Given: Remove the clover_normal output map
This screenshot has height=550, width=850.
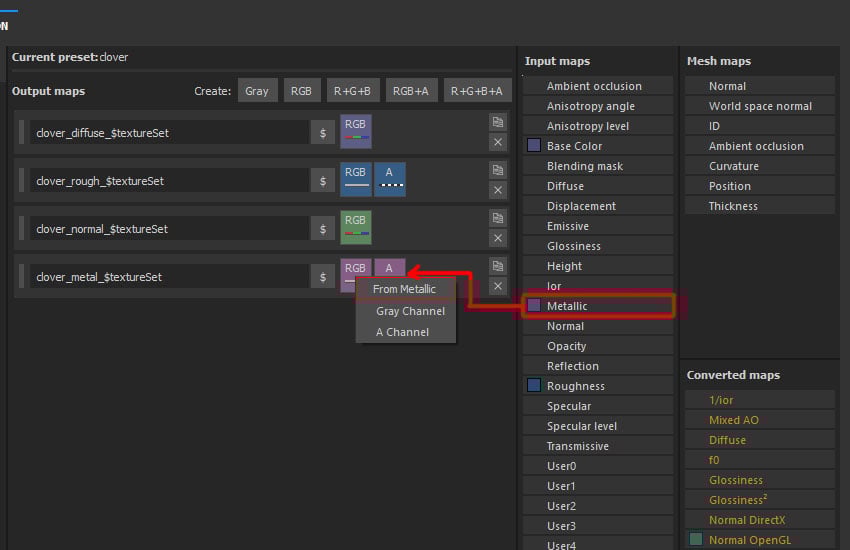Looking at the screenshot, I should (x=498, y=238).
